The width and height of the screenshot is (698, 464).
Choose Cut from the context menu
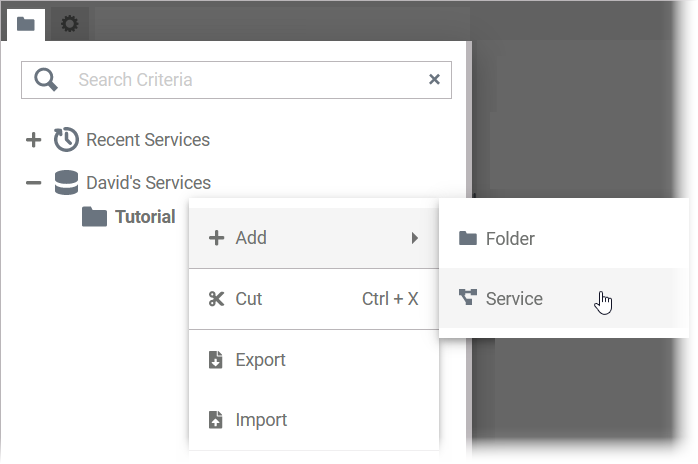coord(249,299)
